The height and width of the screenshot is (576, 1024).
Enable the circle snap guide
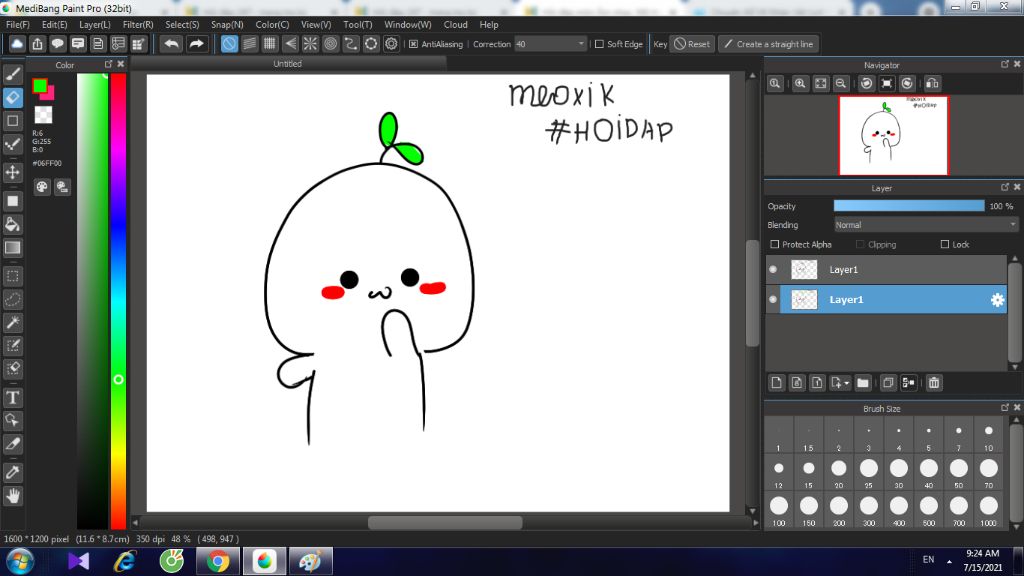(x=330, y=44)
